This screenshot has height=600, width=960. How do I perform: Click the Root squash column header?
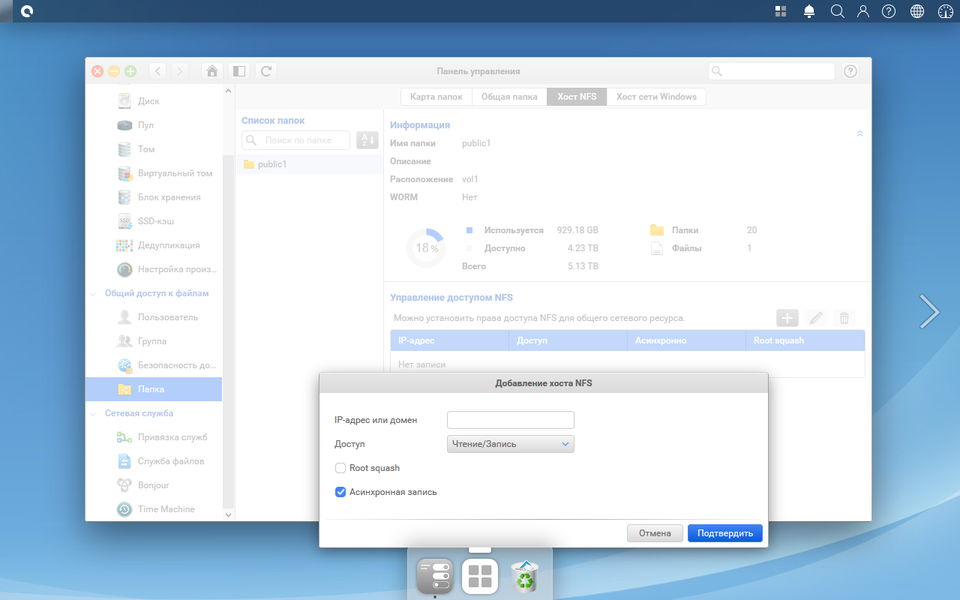[x=805, y=340]
